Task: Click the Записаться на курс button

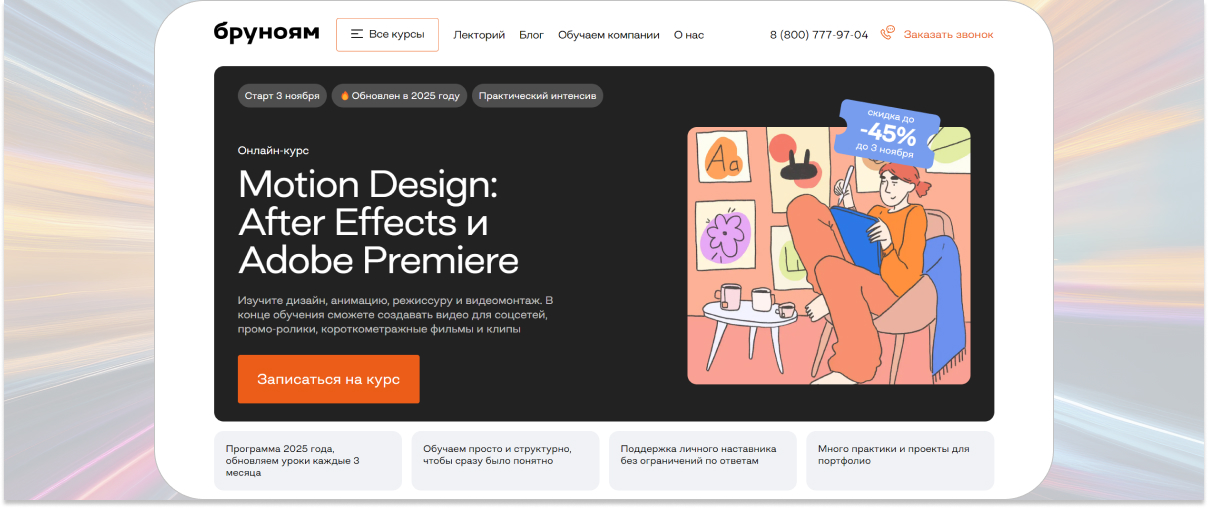Action: coord(328,379)
